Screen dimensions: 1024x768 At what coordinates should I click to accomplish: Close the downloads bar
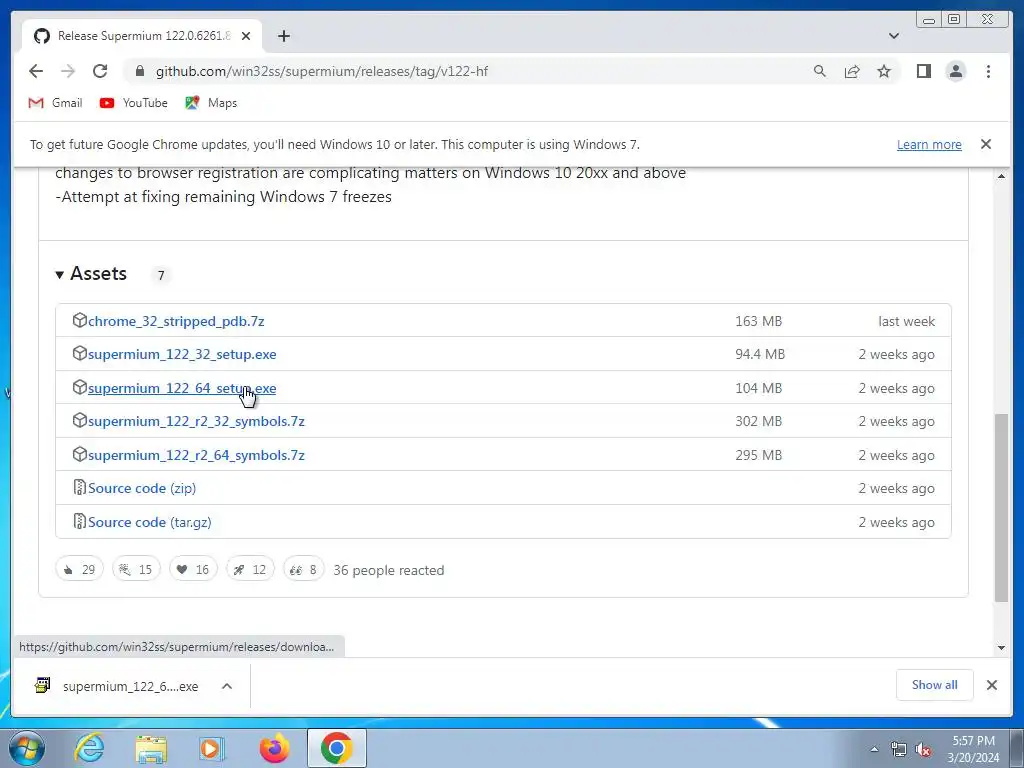coord(991,685)
